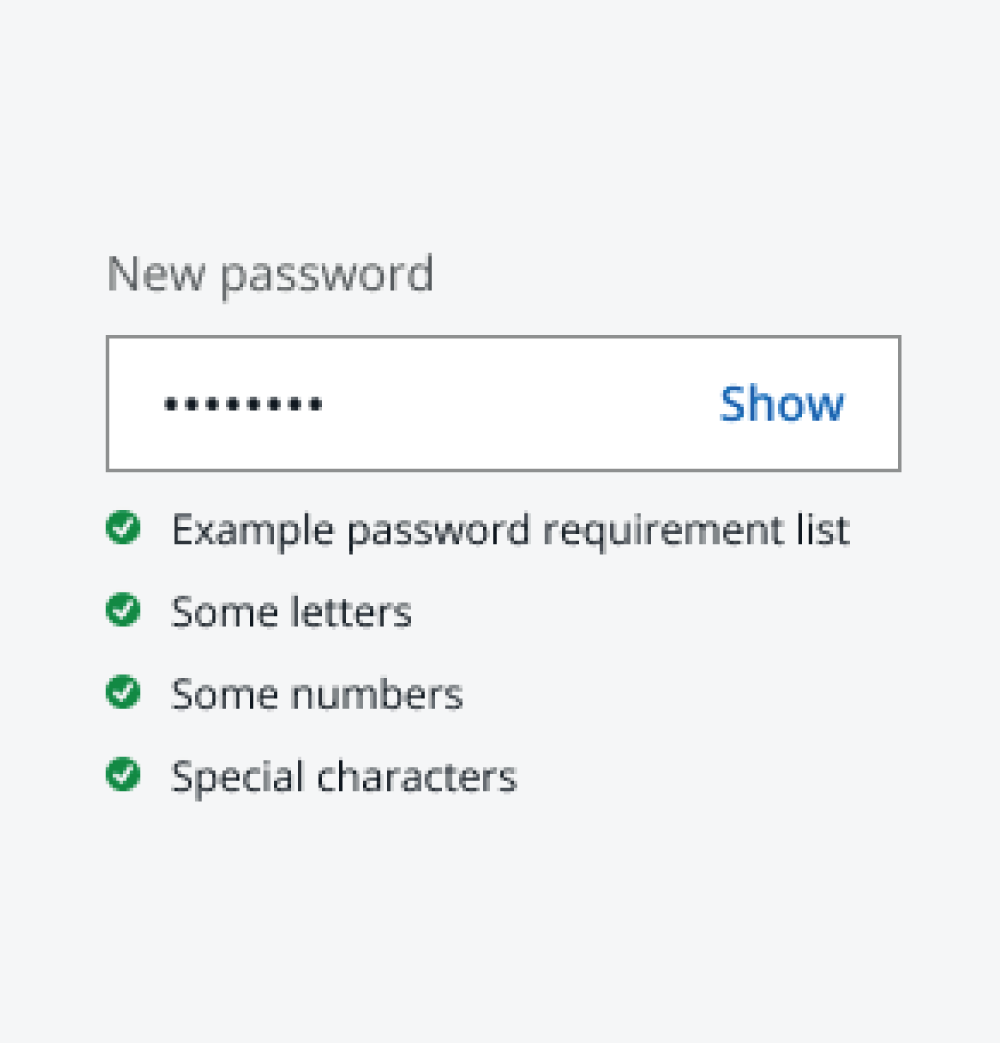The width and height of the screenshot is (1000, 1043).
Task: Click the green checkmark beside Special characters
Action: (x=123, y=774)
